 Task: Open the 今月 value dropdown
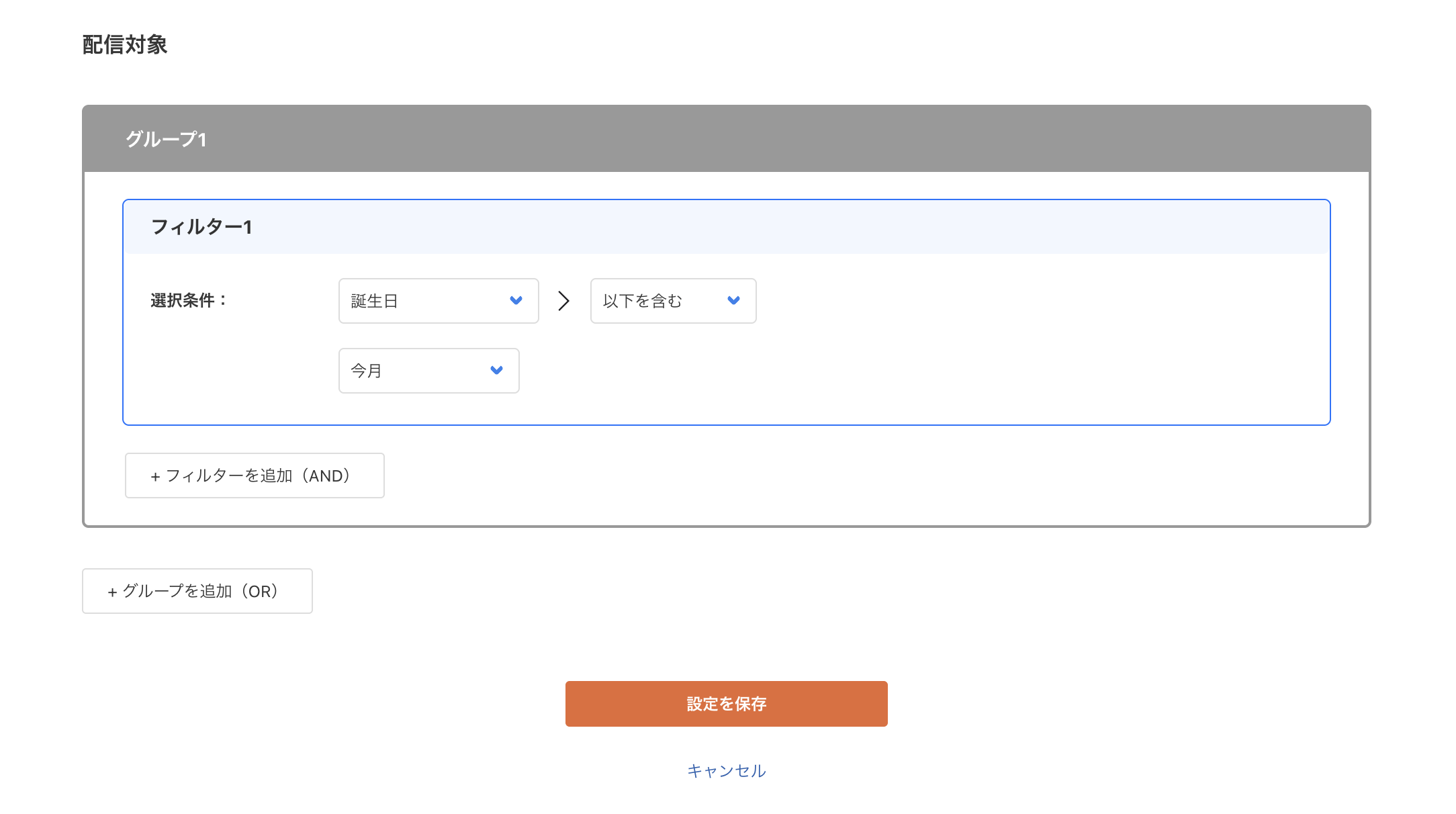pyautogui.click(x=428, y=370)
